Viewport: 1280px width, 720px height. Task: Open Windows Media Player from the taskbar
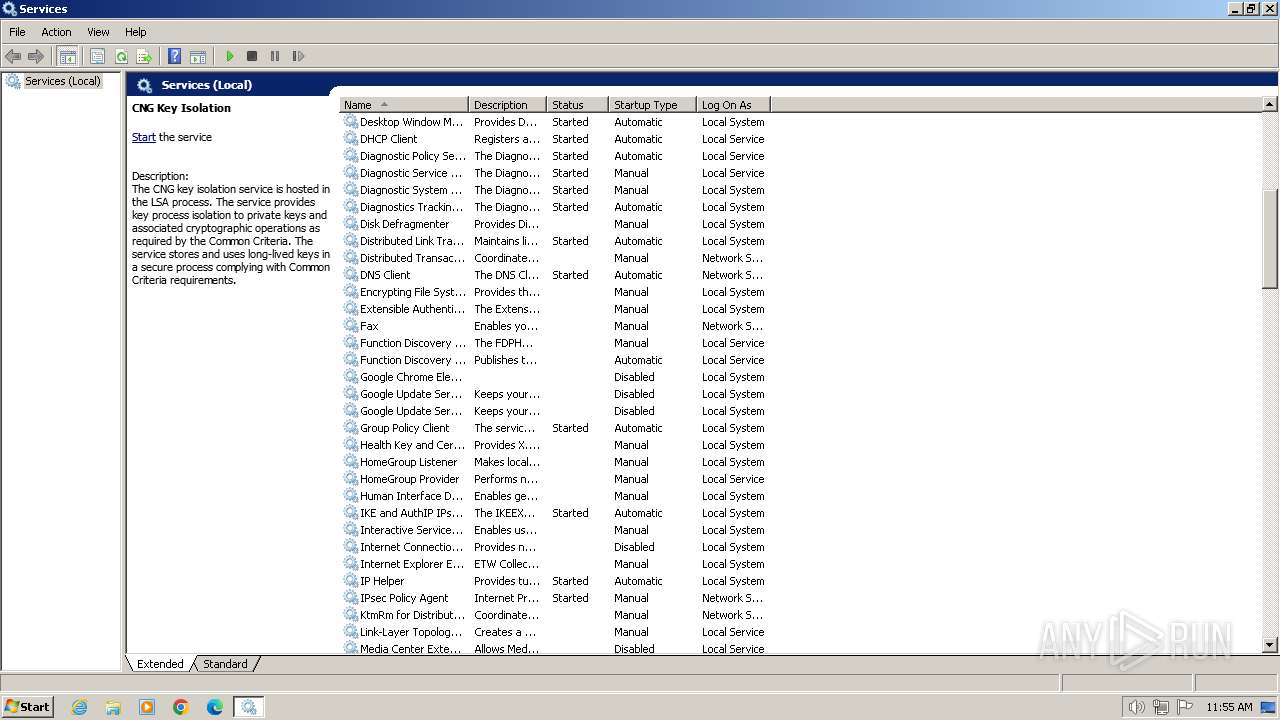147,707
